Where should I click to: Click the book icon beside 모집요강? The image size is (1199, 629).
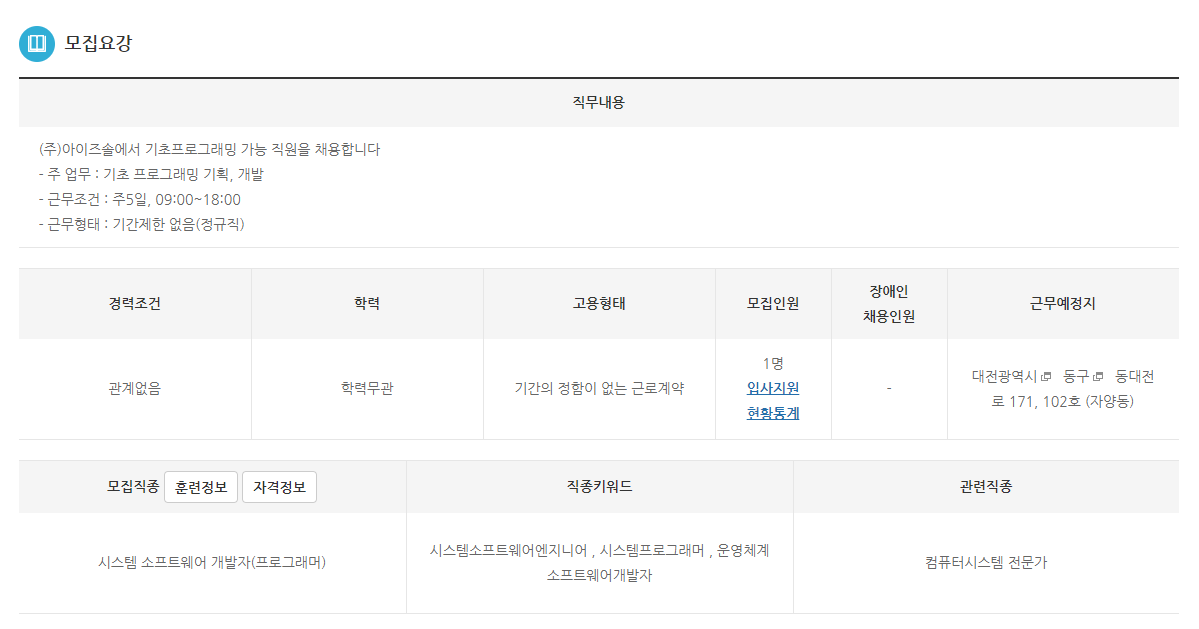point(37,44)
